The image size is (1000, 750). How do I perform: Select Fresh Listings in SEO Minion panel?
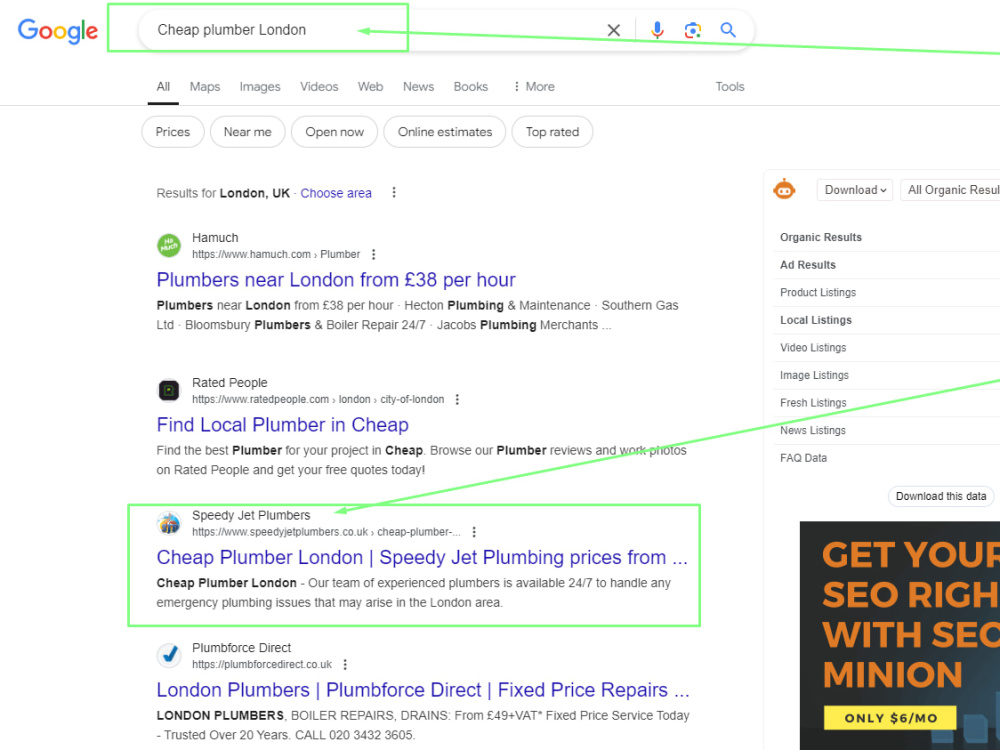click(x=813, y=403)
